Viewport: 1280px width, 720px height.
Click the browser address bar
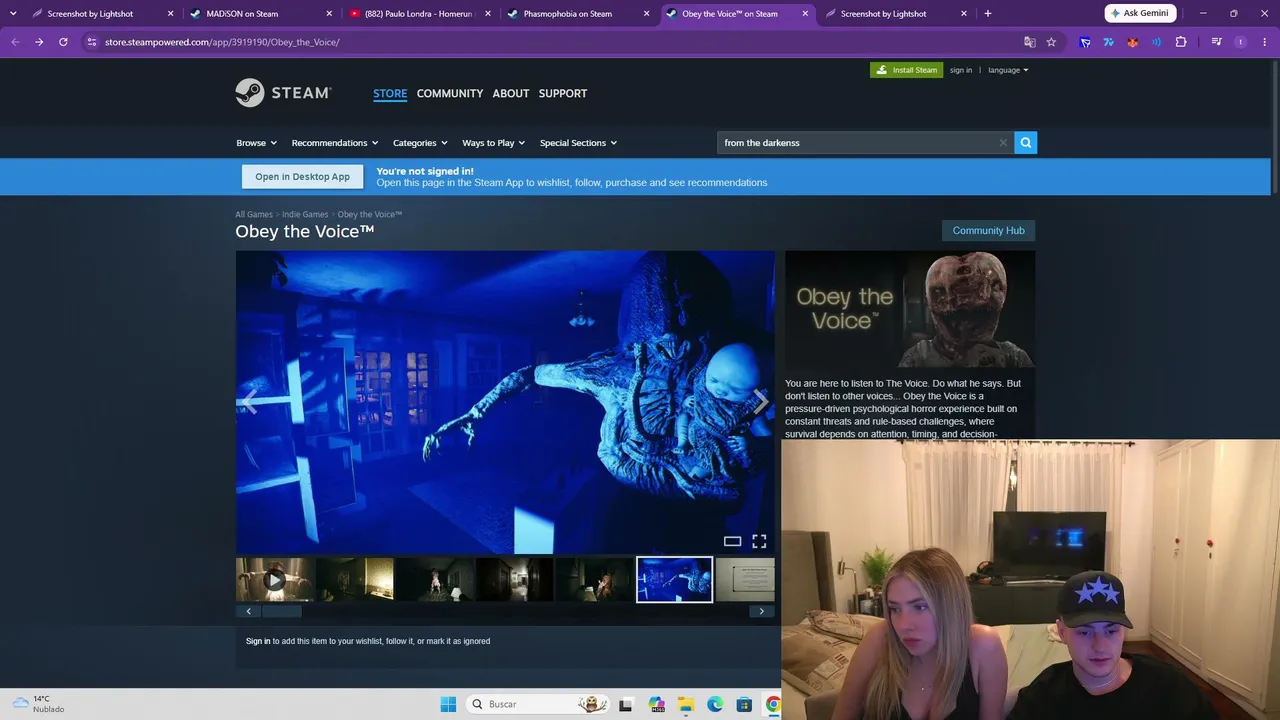click(560, 42)
